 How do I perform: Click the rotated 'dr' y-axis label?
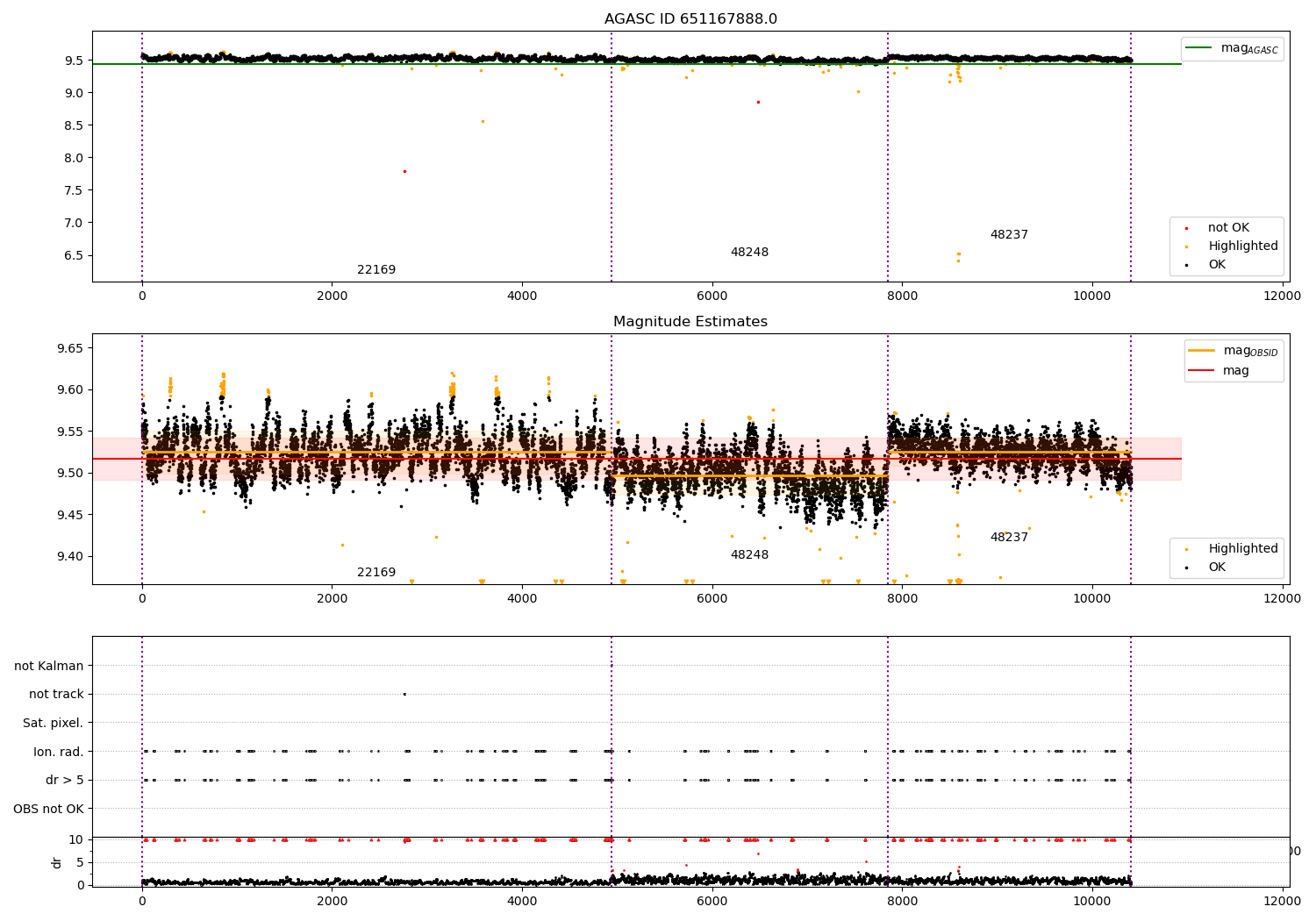[x=57, y=862]
